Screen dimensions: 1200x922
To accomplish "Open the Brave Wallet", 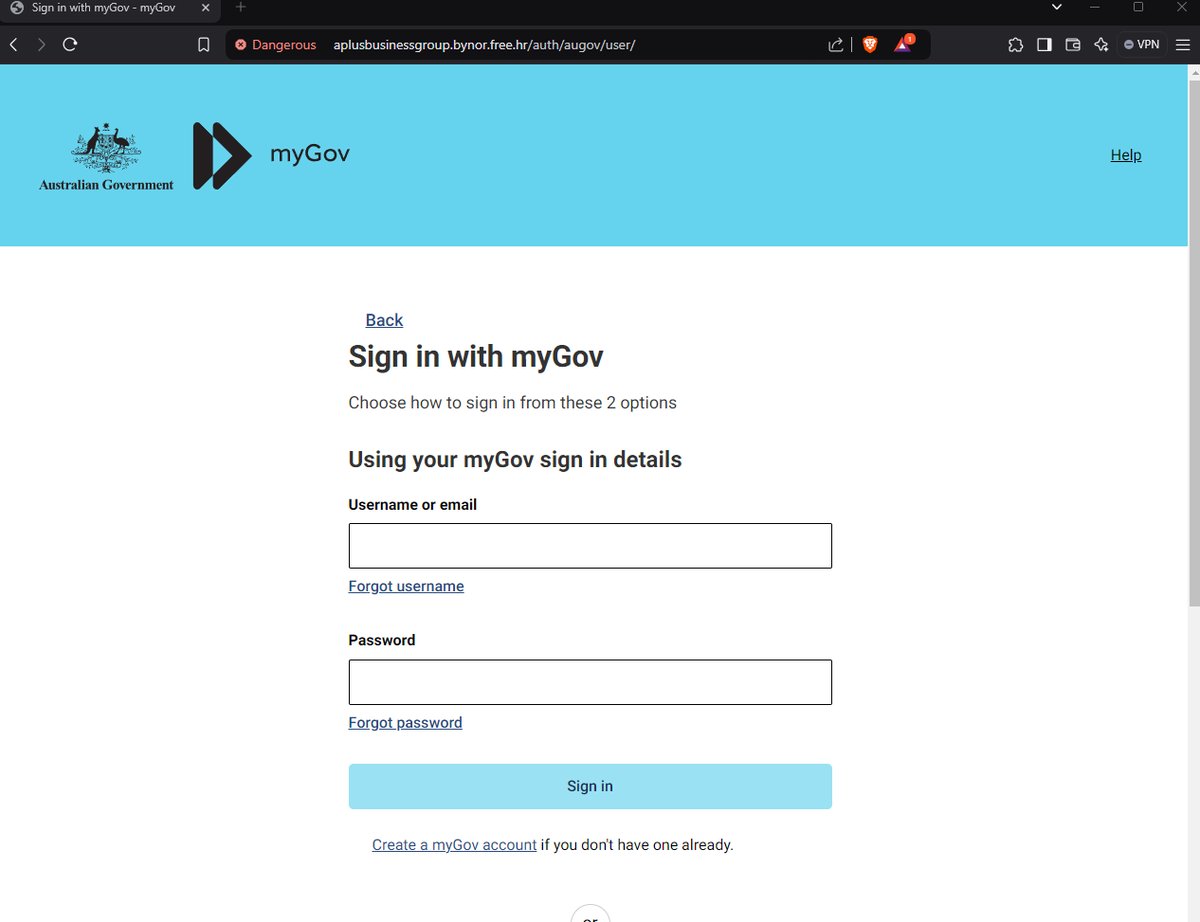I will tap(1073, 44).
